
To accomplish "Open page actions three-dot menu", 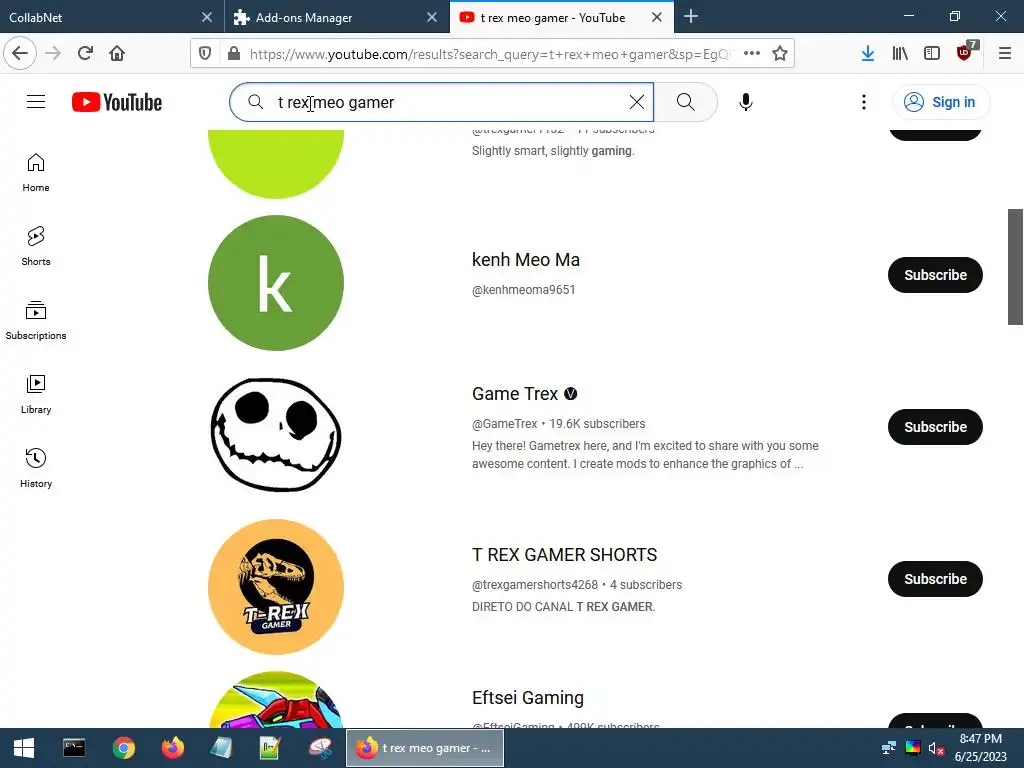I will click(752, 54).
